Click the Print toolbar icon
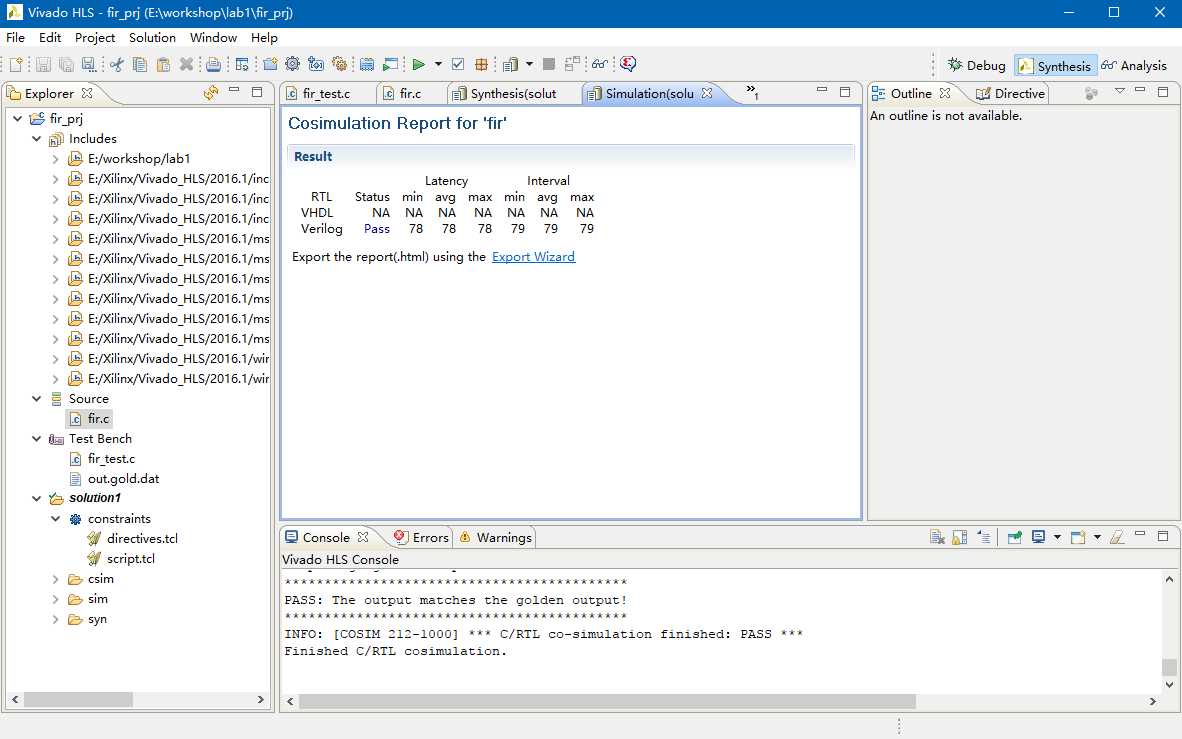 point(213,64)
